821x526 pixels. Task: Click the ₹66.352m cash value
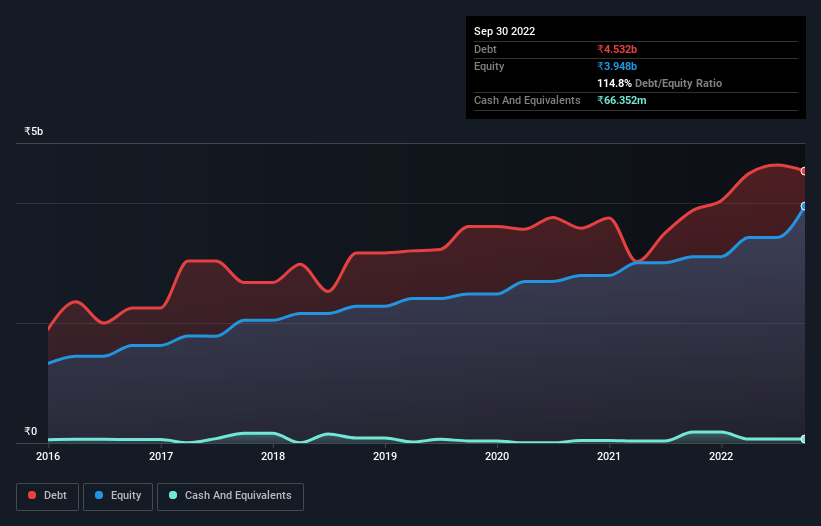point(622,100)
